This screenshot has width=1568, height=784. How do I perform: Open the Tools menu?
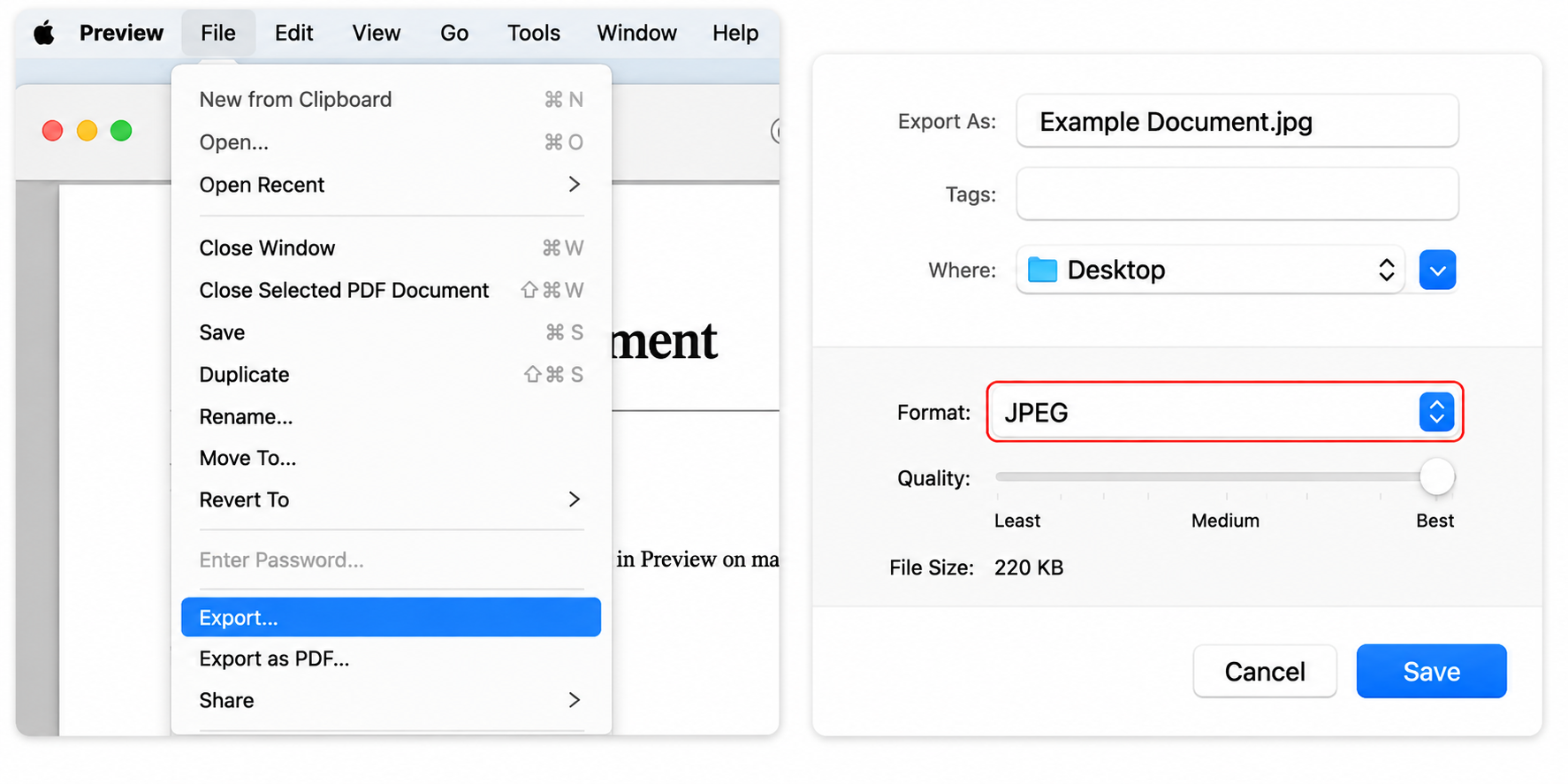click(534, 34)
